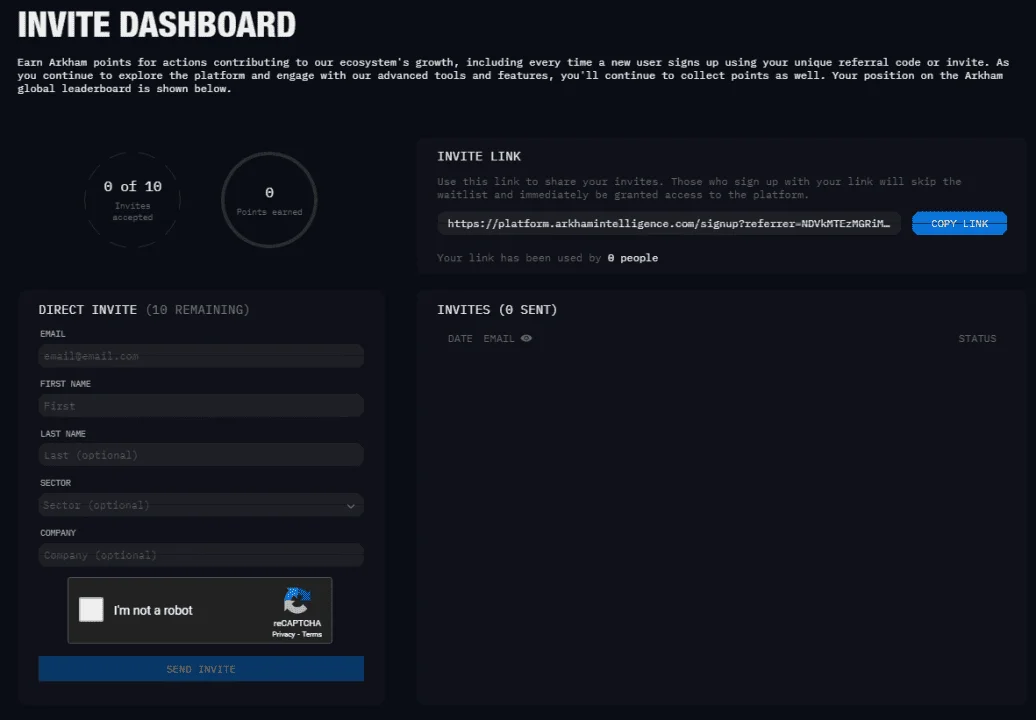Focus the Last Name input field

(201, 455)
